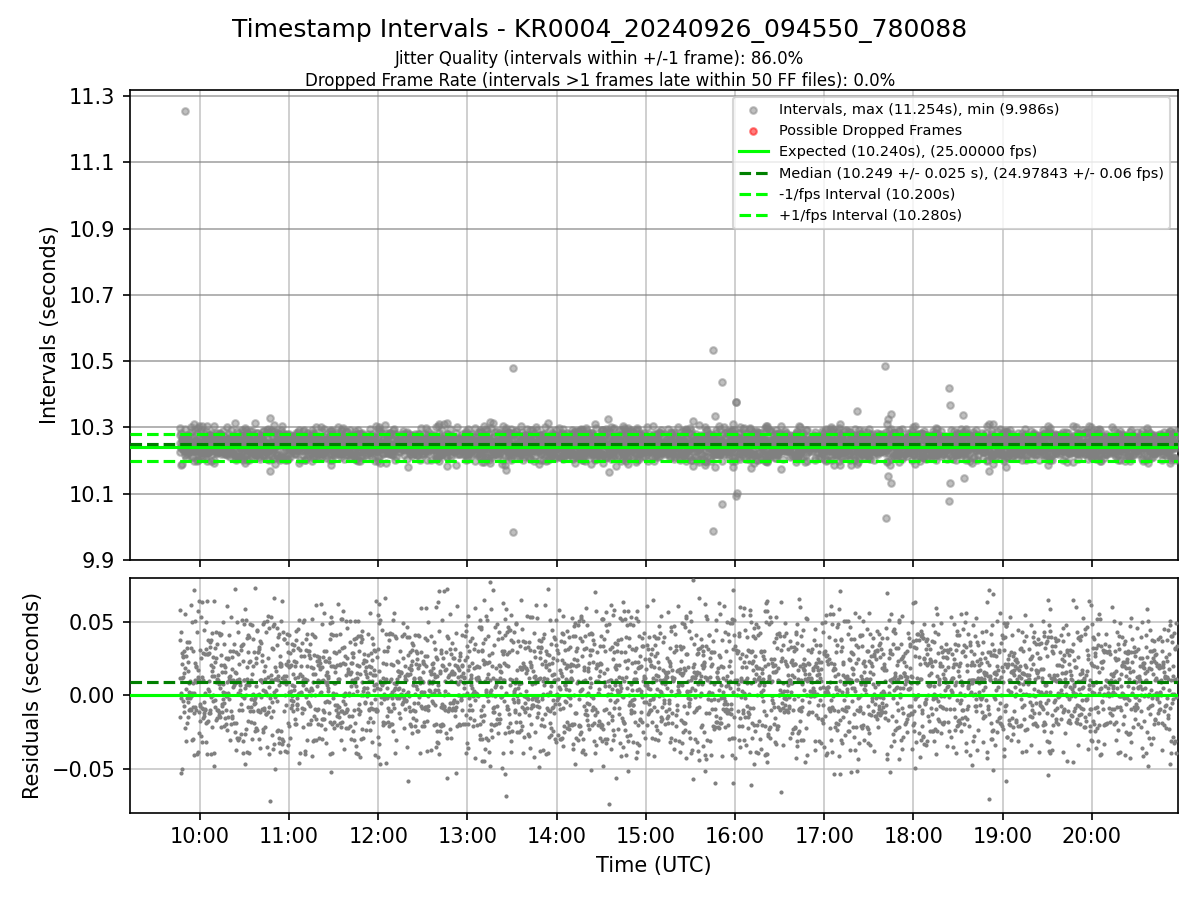1200x900 pixels.
Task: Select the 'Jitter Quality' subtitle line
Action: (x=599, y=59)
